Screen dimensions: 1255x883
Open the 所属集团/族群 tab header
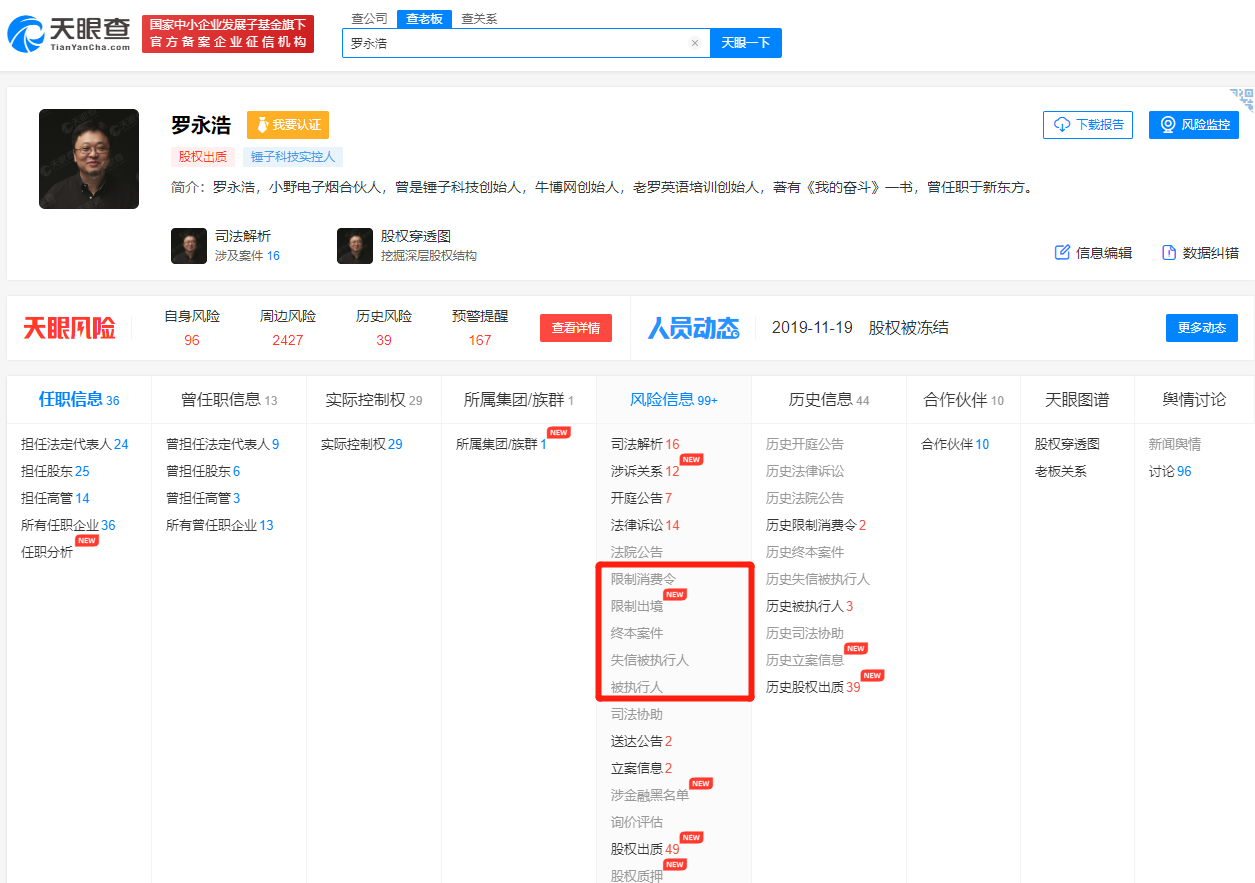[x=518, y=400]
